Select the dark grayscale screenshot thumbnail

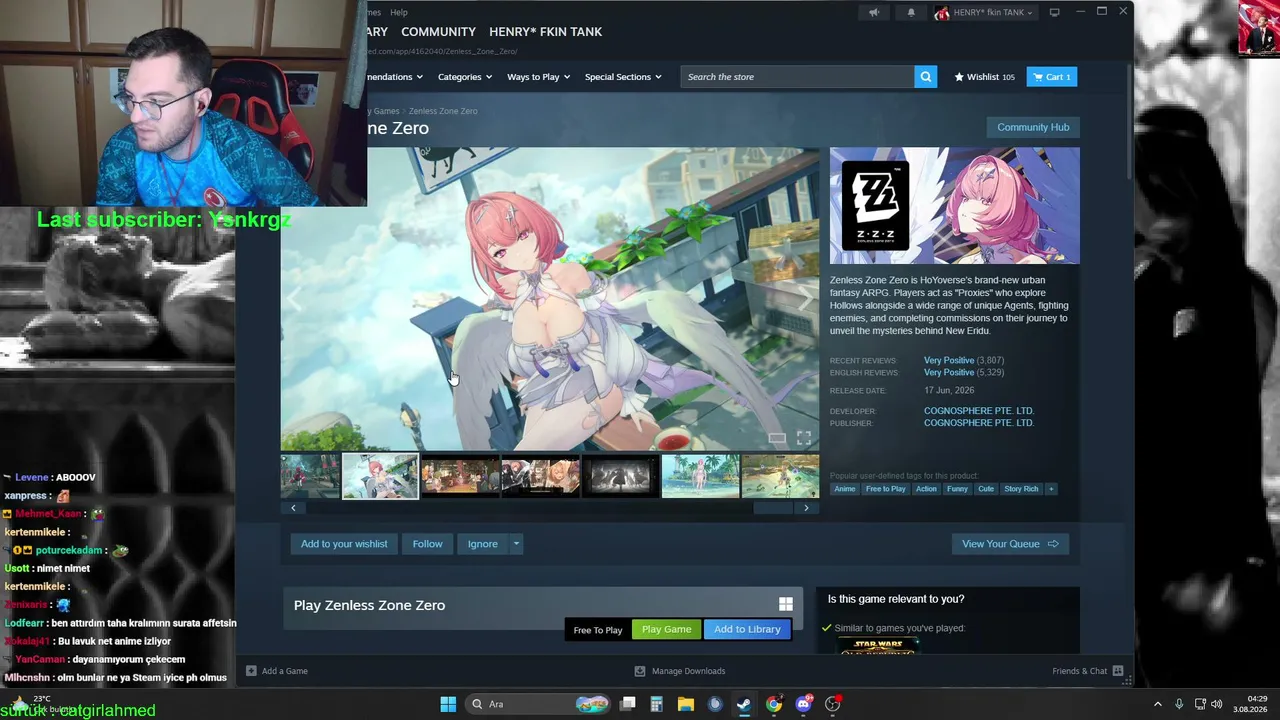pyautogui.click(x=620, y=476)
